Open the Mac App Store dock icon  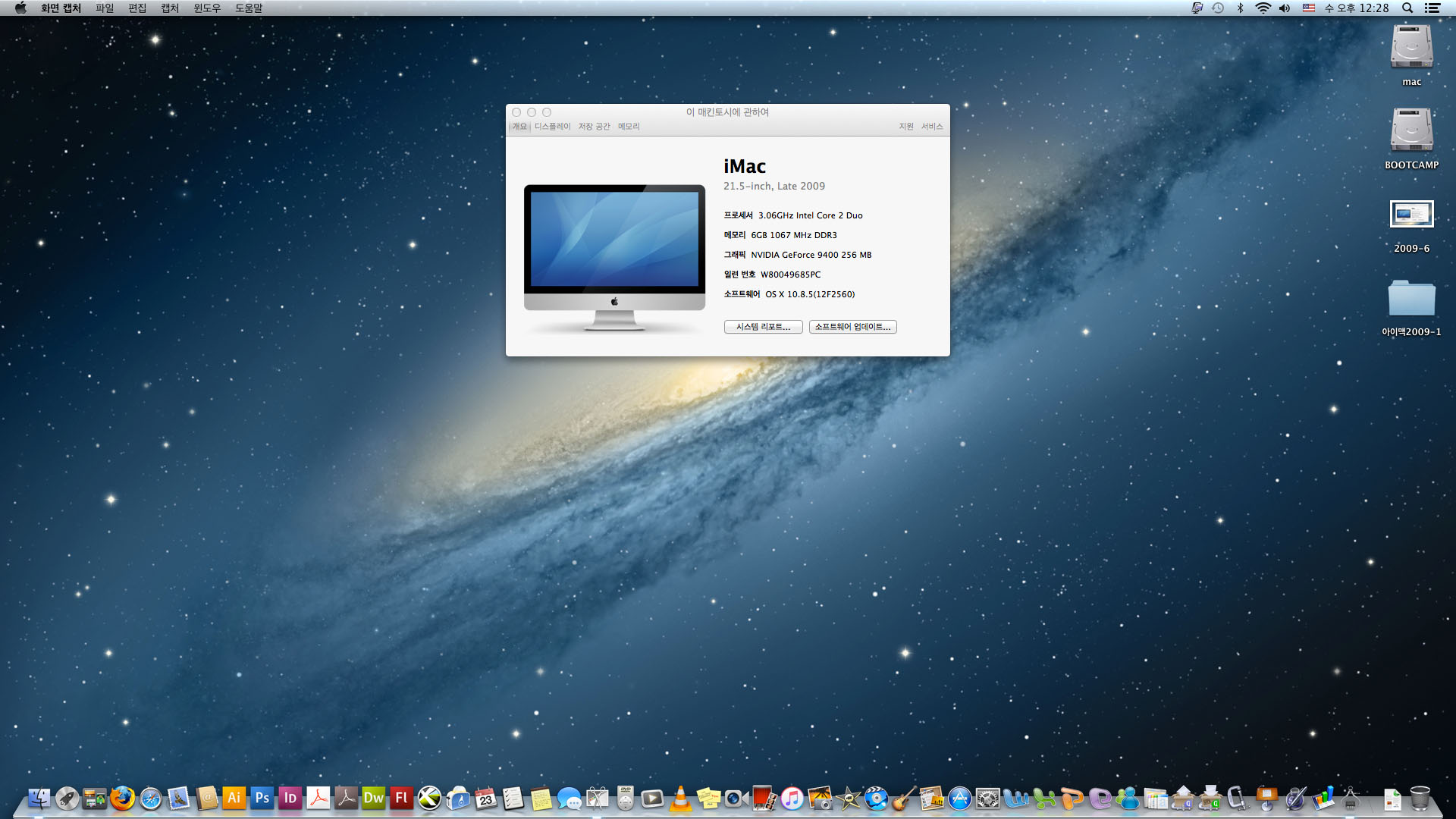coord(959,798)
